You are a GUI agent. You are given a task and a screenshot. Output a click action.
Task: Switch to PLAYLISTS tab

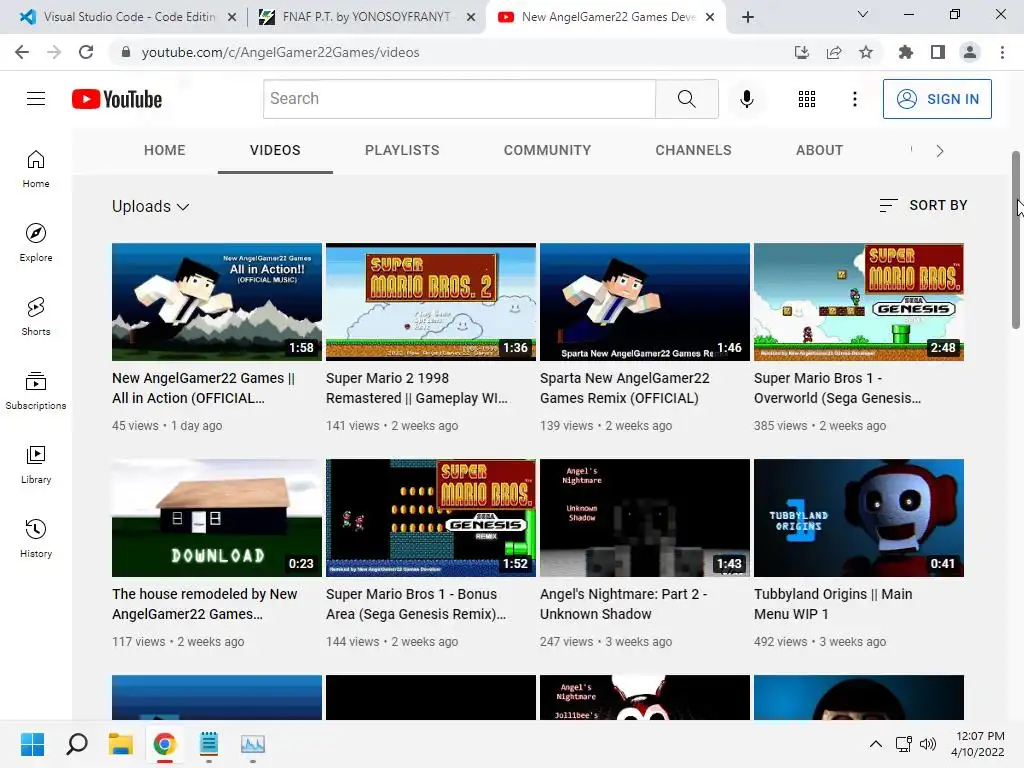pos(402,150)
